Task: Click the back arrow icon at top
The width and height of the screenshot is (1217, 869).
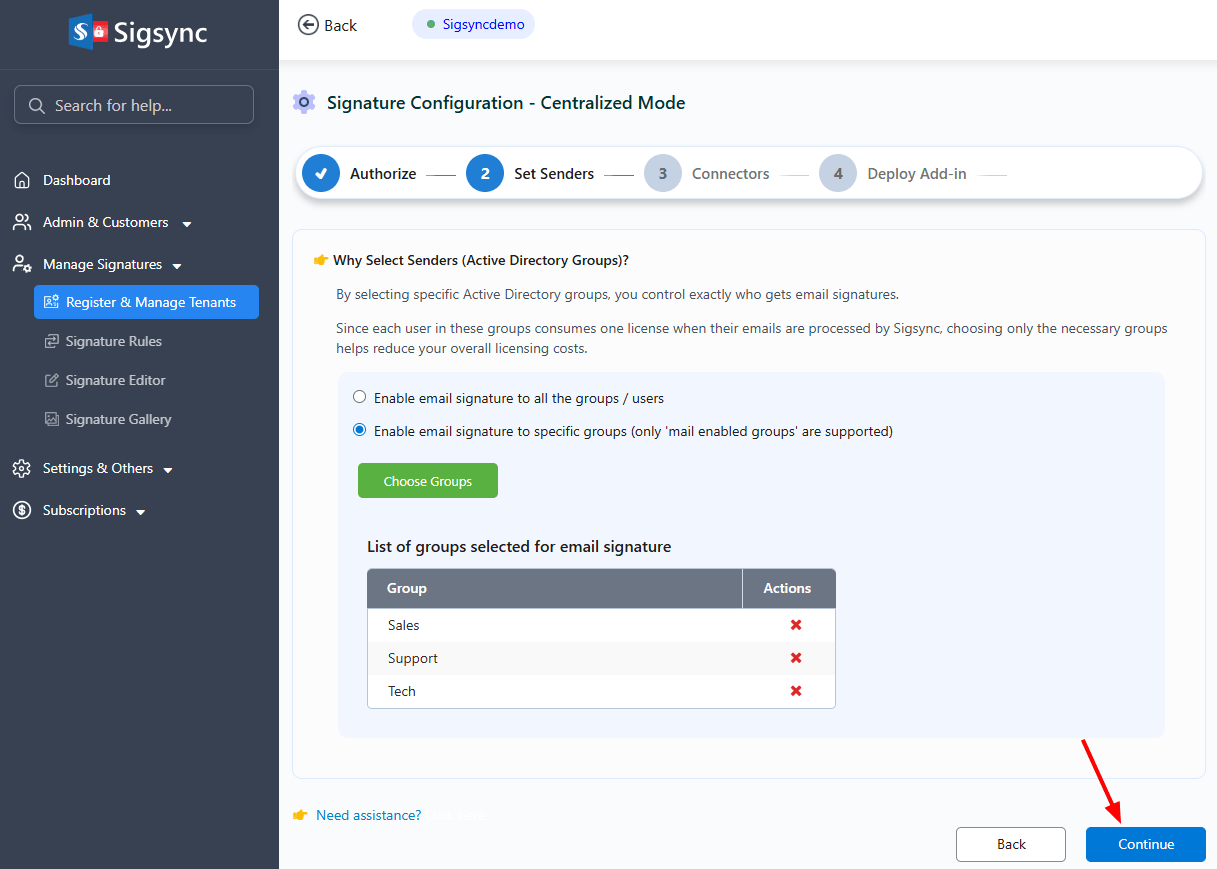Action: 308,25
